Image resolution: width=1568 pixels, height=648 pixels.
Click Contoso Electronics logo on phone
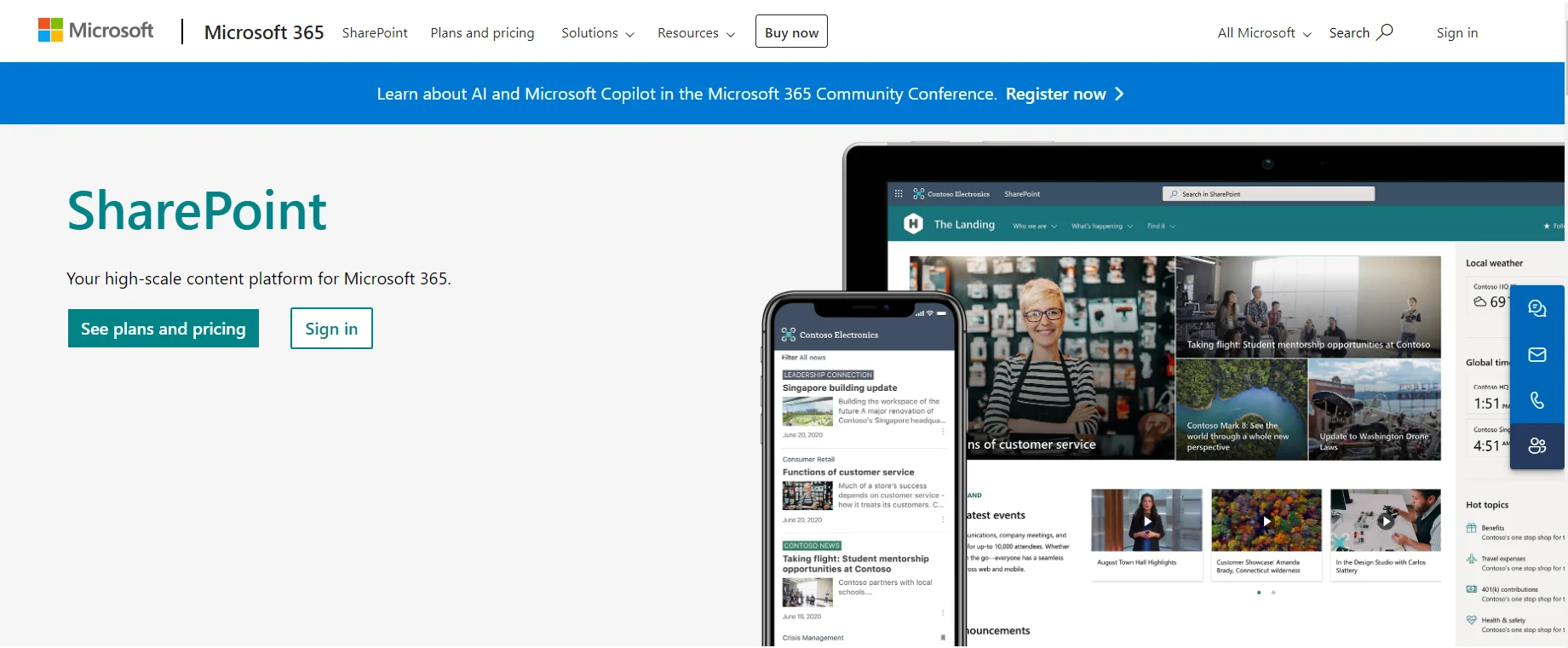tap(789, 335)
